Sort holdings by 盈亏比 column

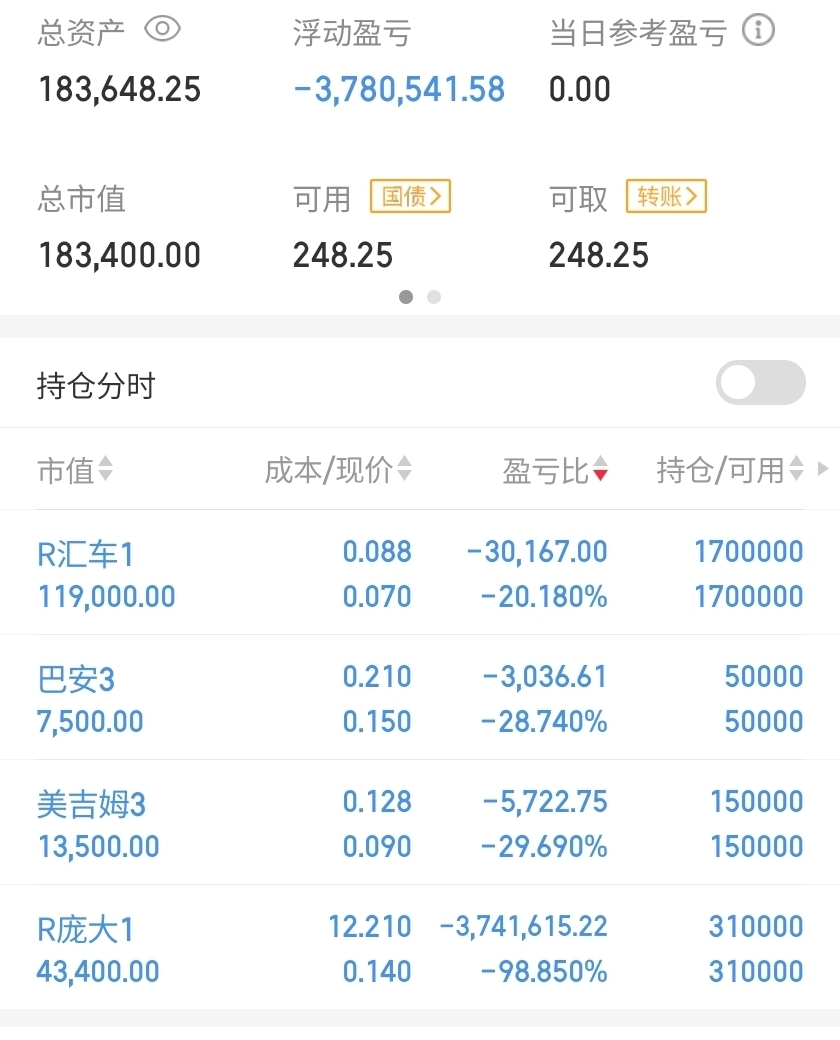pyautogui.click(x=555, y=470)
